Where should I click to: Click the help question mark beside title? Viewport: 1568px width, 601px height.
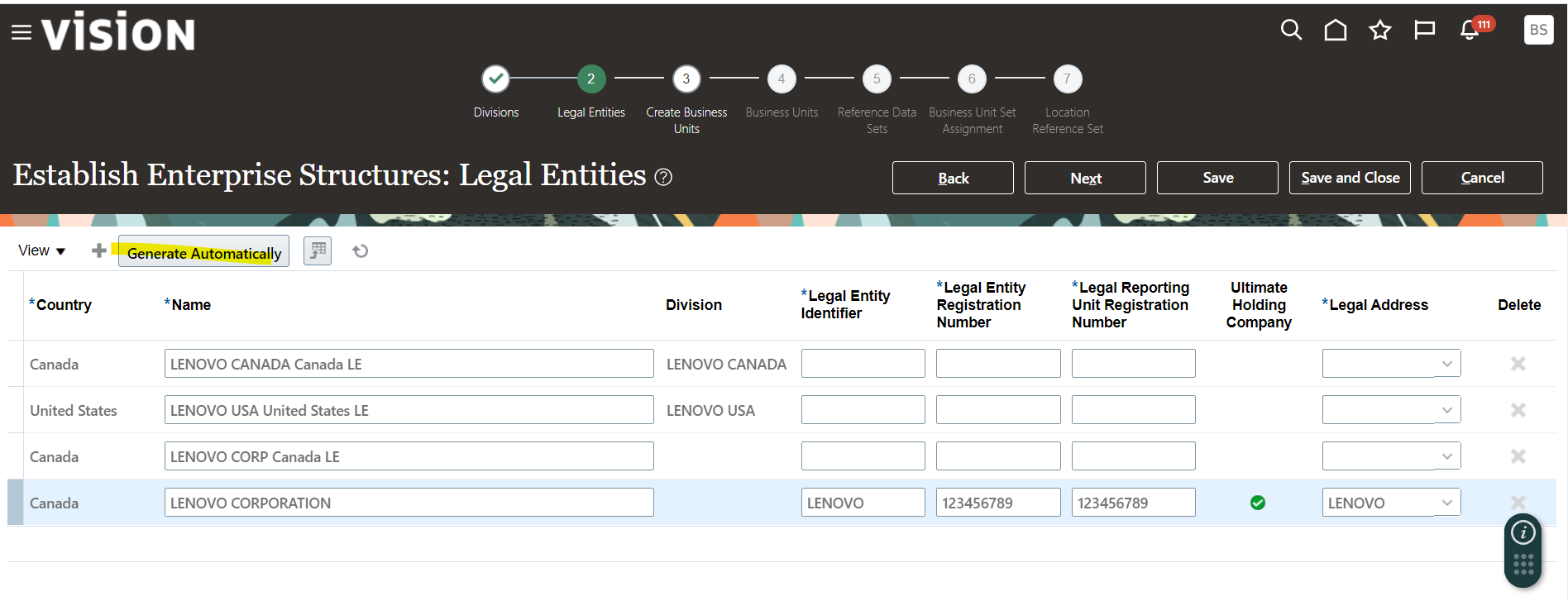pos(663,177)
